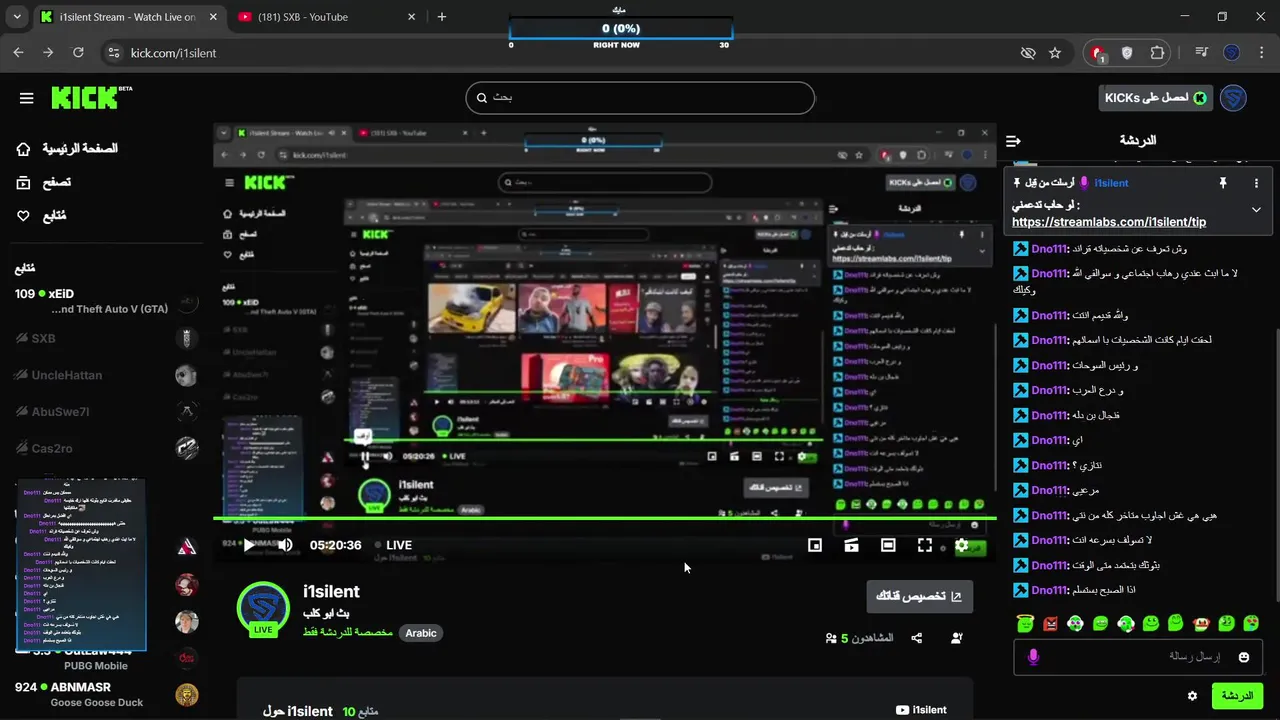This screenshot has width=1280, height=720.
Task: Click the moderator user icon
Action: pos(957,638)
